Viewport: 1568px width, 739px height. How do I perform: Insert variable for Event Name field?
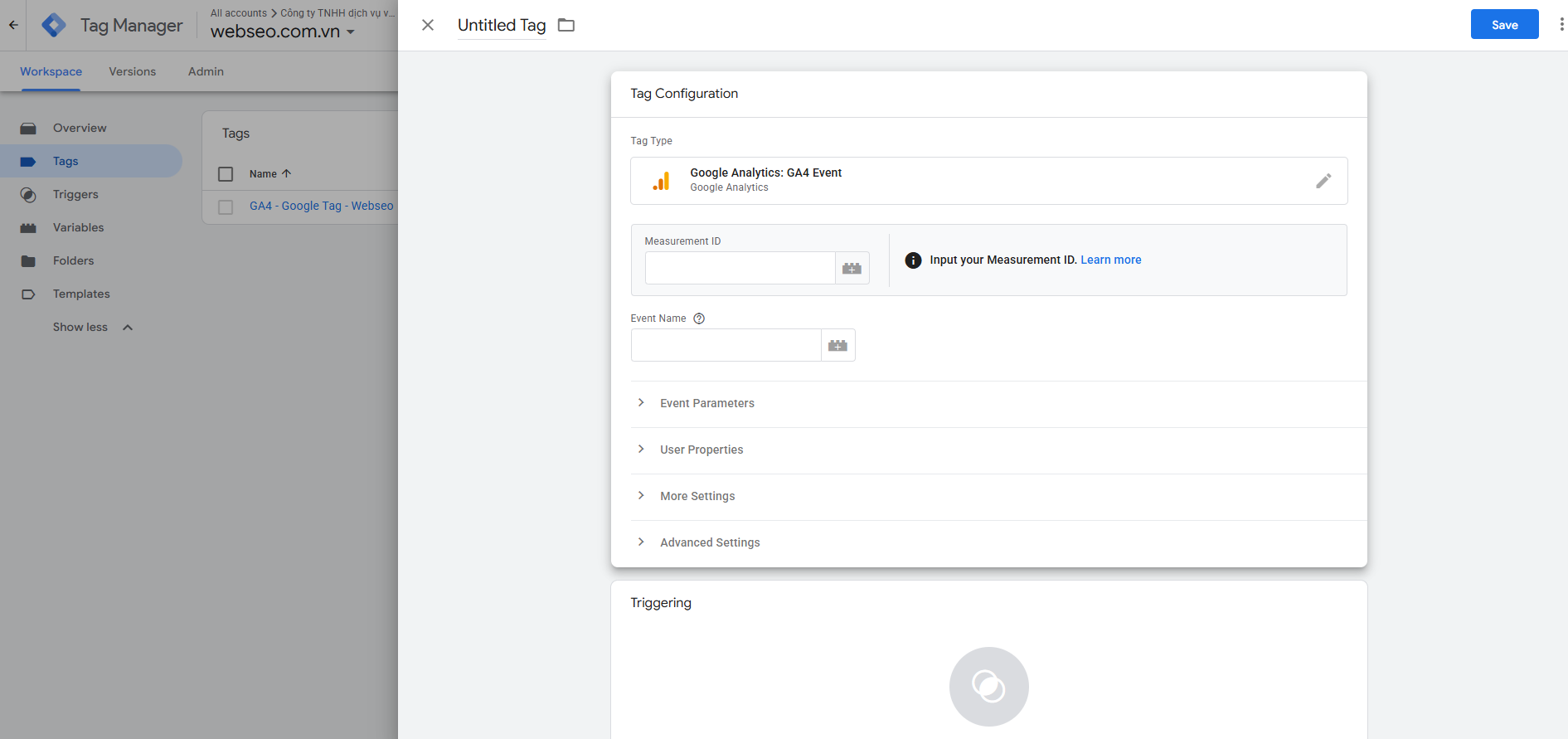tap(837, 345)
